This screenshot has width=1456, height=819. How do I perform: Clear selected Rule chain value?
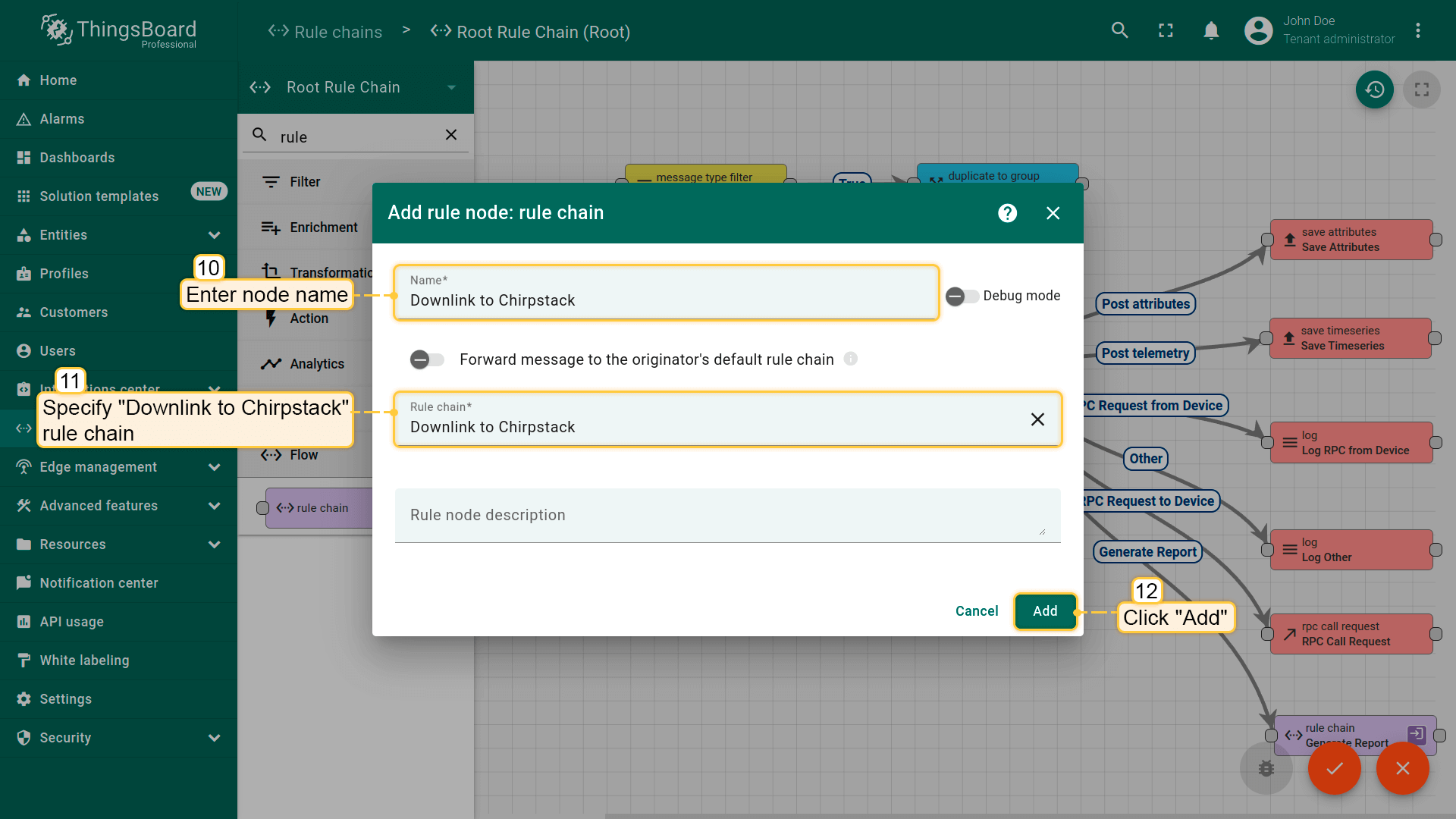click(x=1037, y=419)
